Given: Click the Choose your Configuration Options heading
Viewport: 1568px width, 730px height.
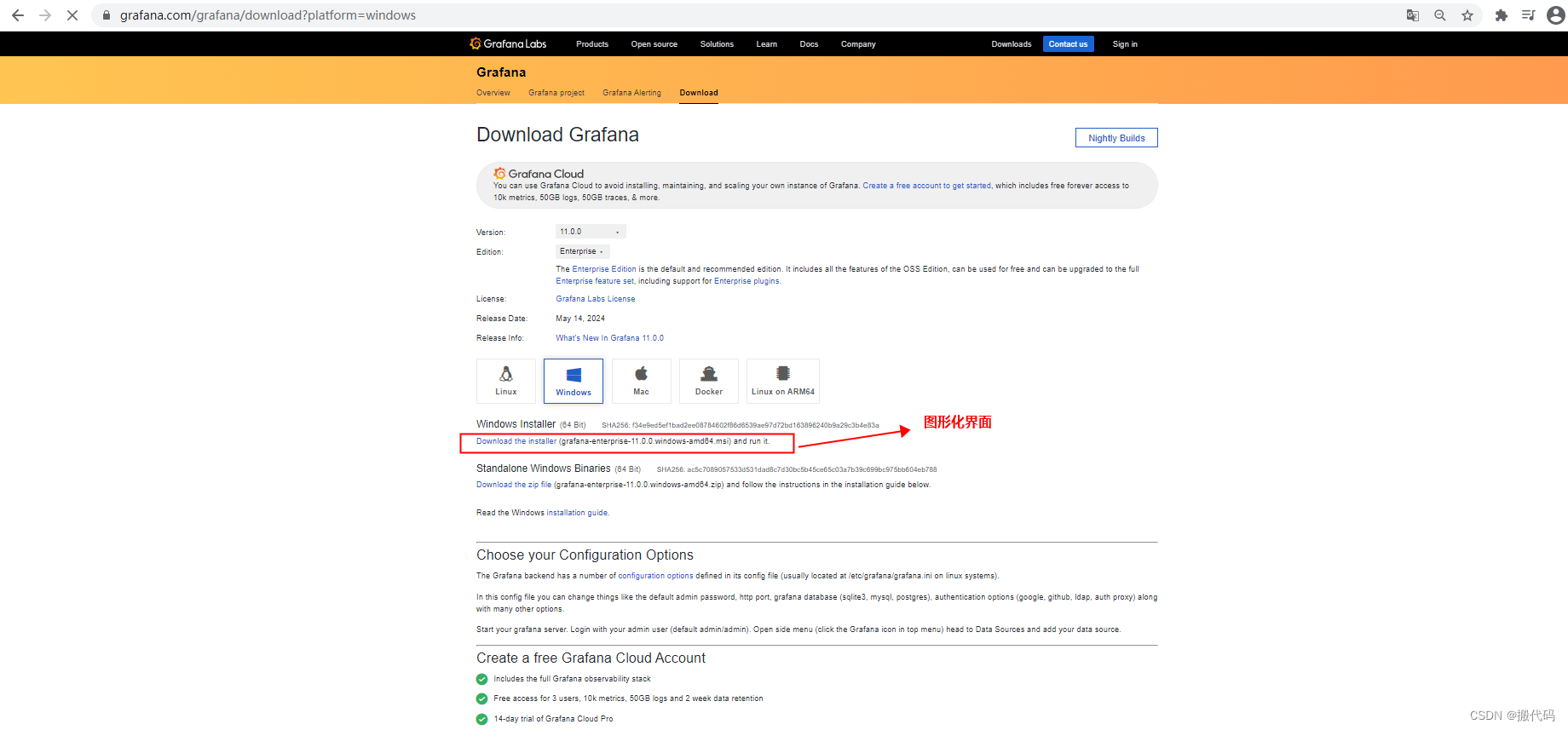Looking at the screenshot, I should click(x=585, y=555).
